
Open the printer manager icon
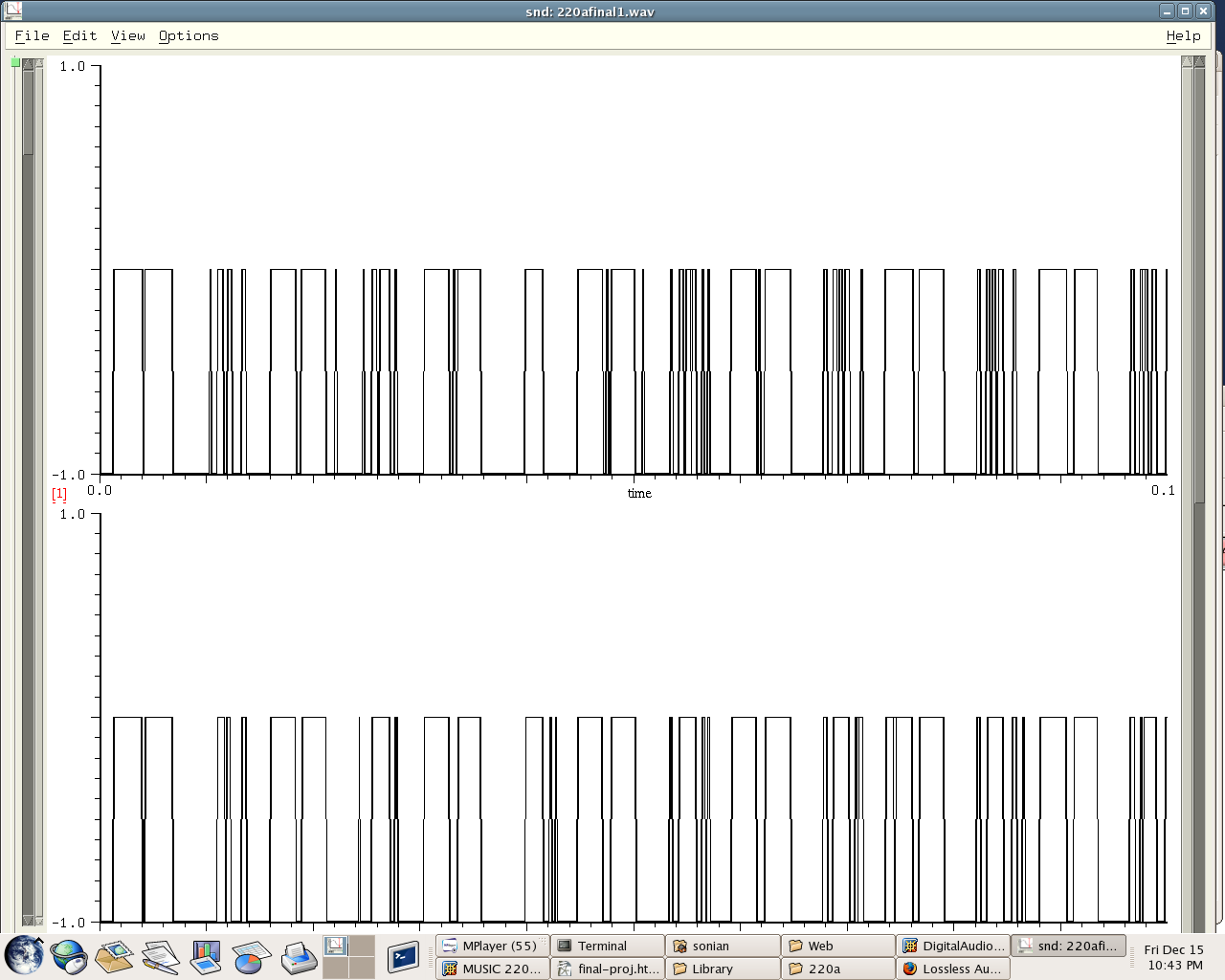tap(299, 957)
